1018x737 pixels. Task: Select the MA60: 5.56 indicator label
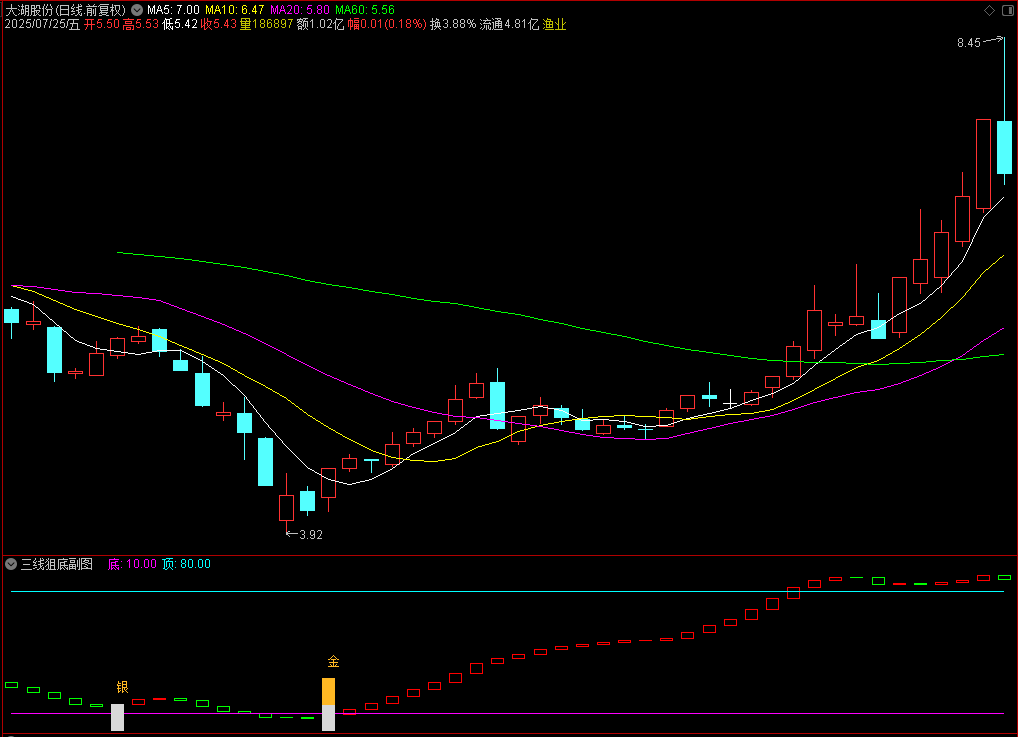pos(365,10)
